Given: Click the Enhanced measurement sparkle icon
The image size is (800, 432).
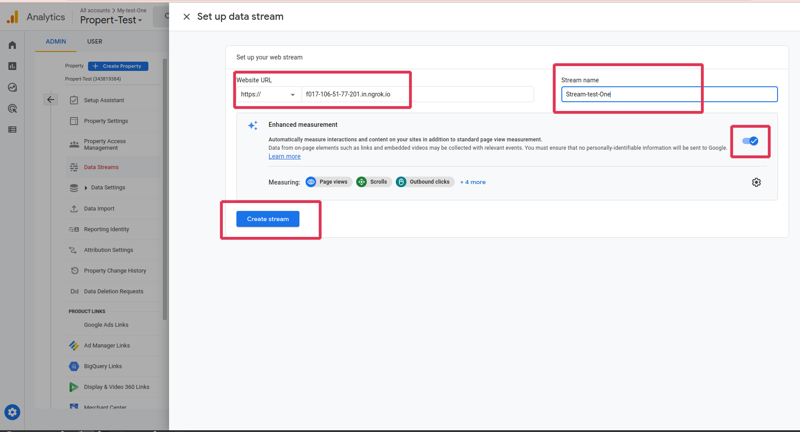Looking at the screenshot, I should point(253,125).
